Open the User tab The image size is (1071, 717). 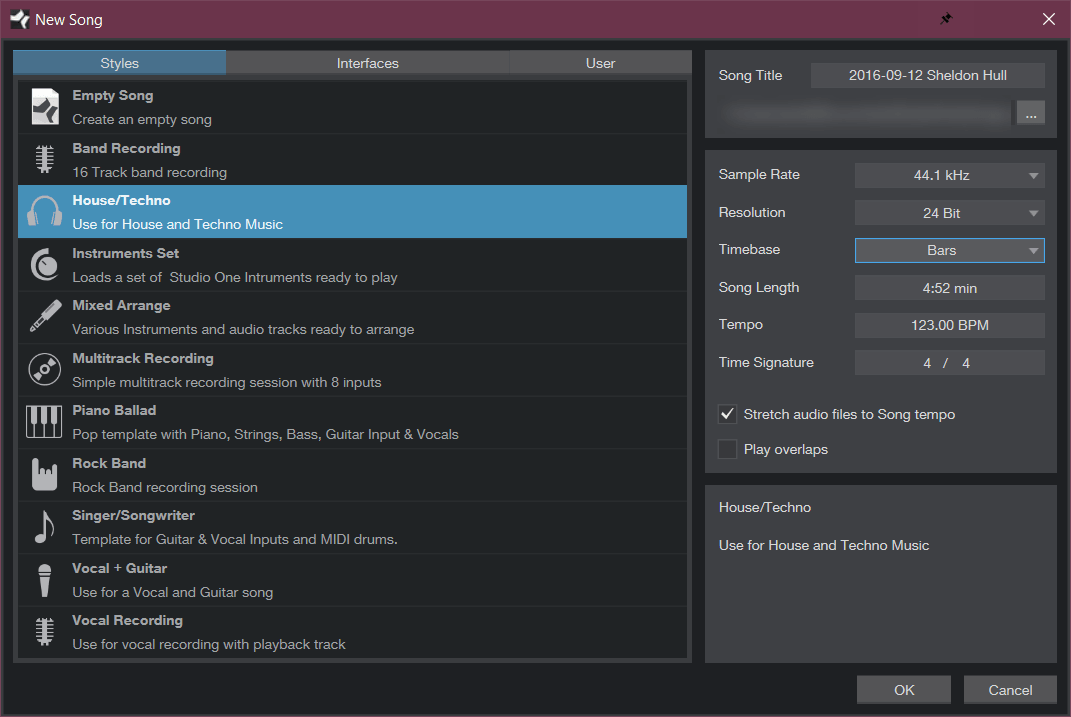click(x=600, y=63)
